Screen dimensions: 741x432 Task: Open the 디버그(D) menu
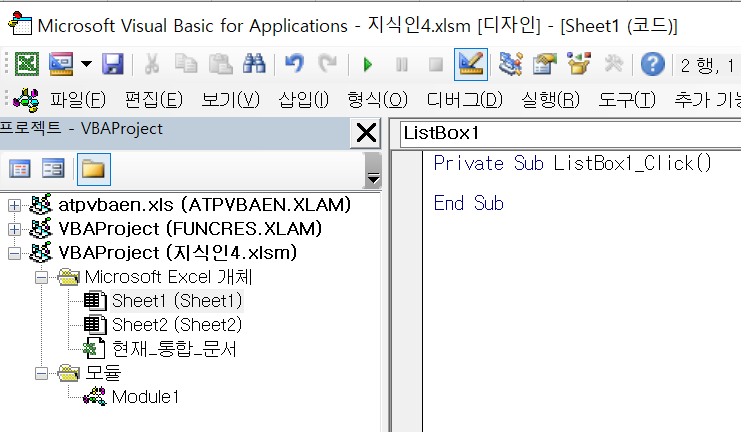[465, 100]
